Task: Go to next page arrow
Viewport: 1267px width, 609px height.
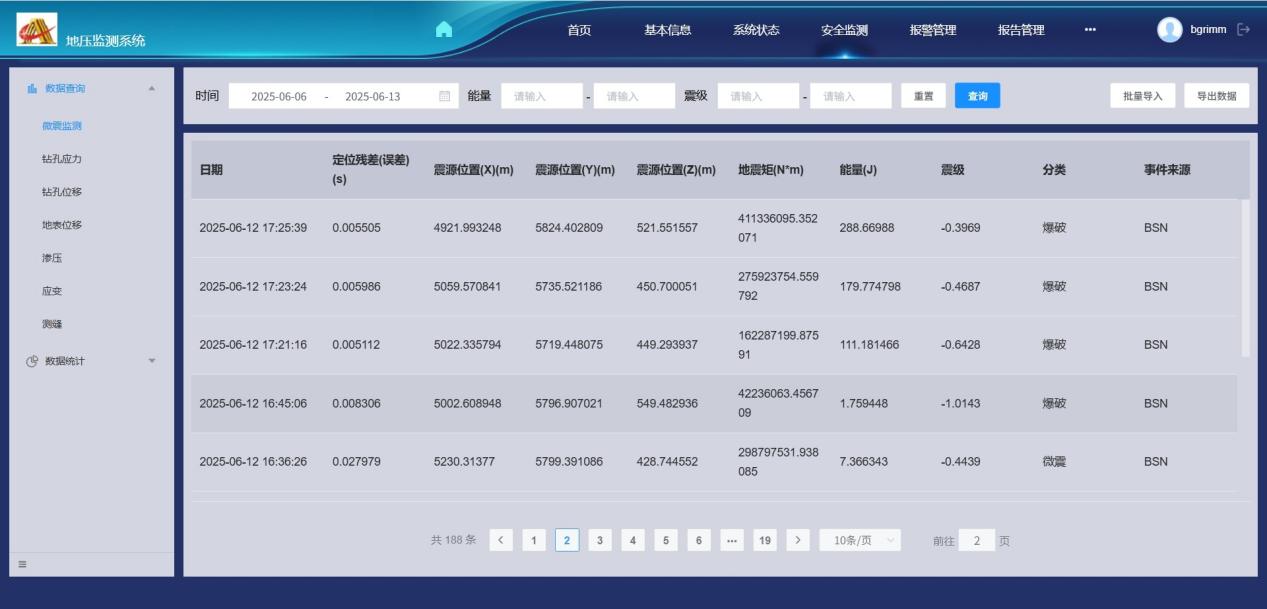Action: [x=798, y=540]
